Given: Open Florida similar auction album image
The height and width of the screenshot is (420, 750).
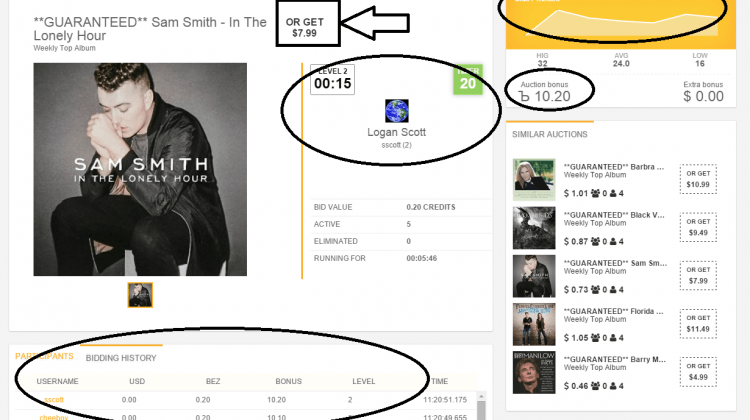Looking at the screenshot, I should [x=534, y=324].
